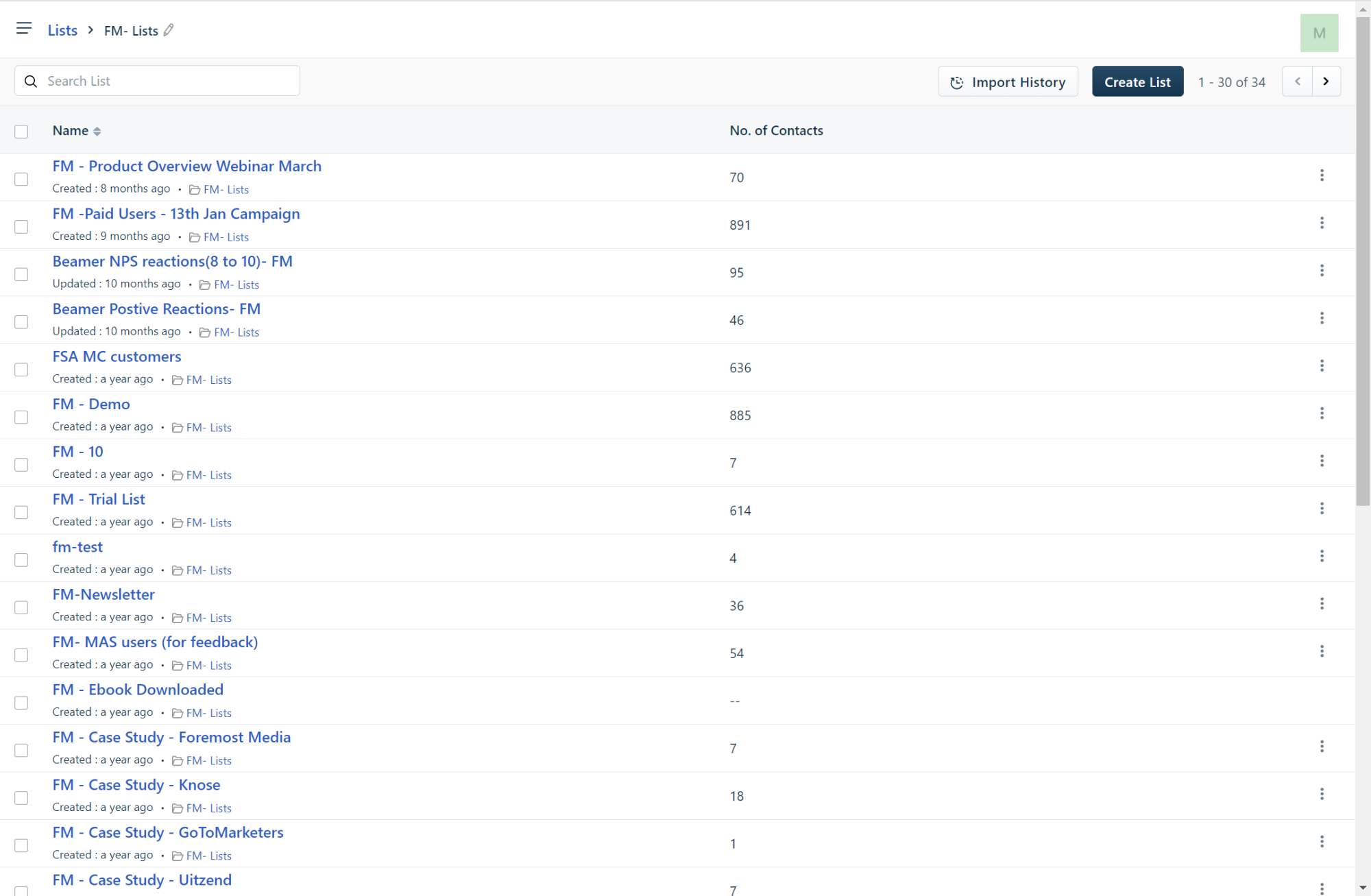Screen dimensions: 1371x896
Task: Navigate to Lists in the breadcrumb
Action: 62,30
